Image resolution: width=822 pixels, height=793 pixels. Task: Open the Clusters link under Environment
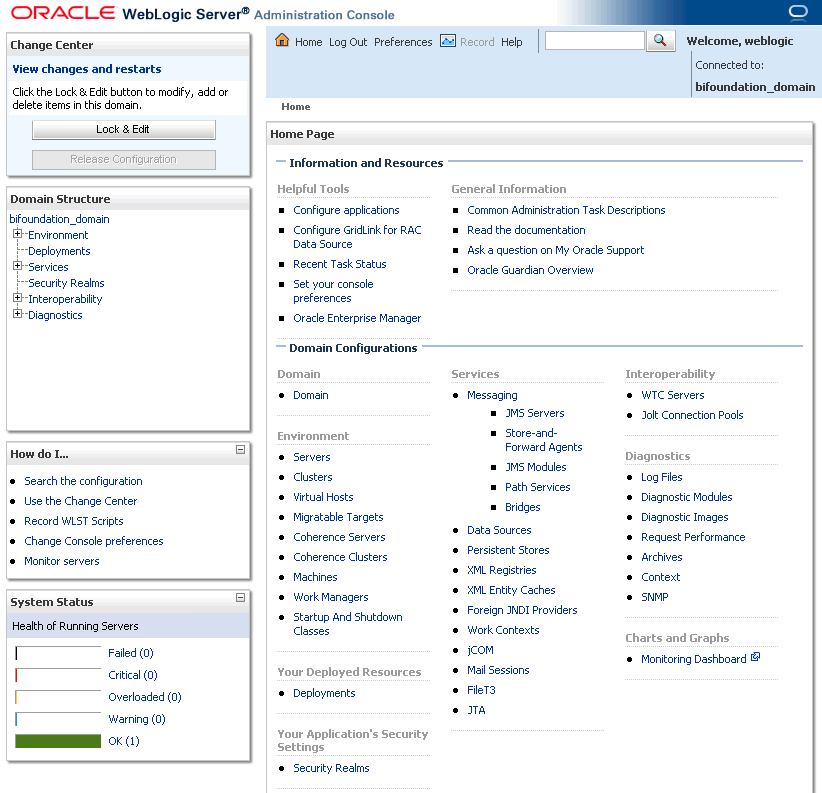coord(313,477)
